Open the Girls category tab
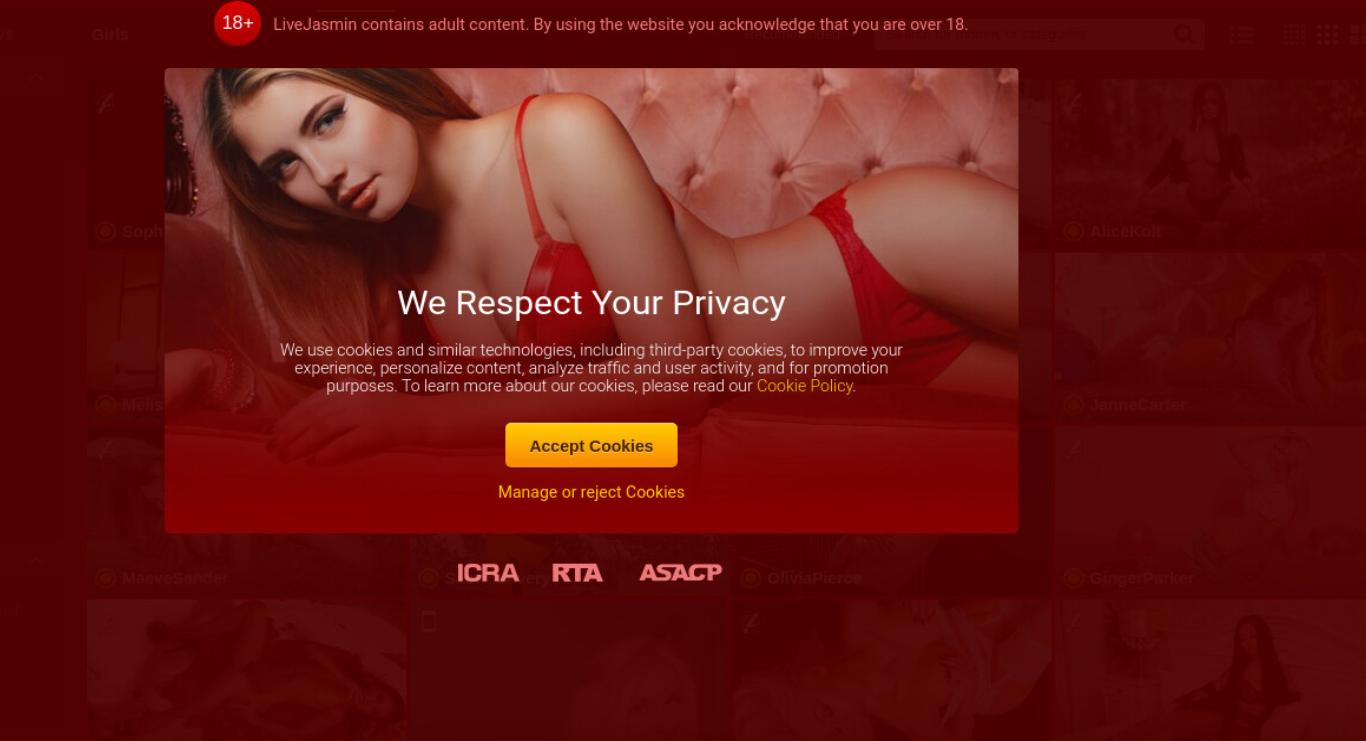 pos(110,35)
